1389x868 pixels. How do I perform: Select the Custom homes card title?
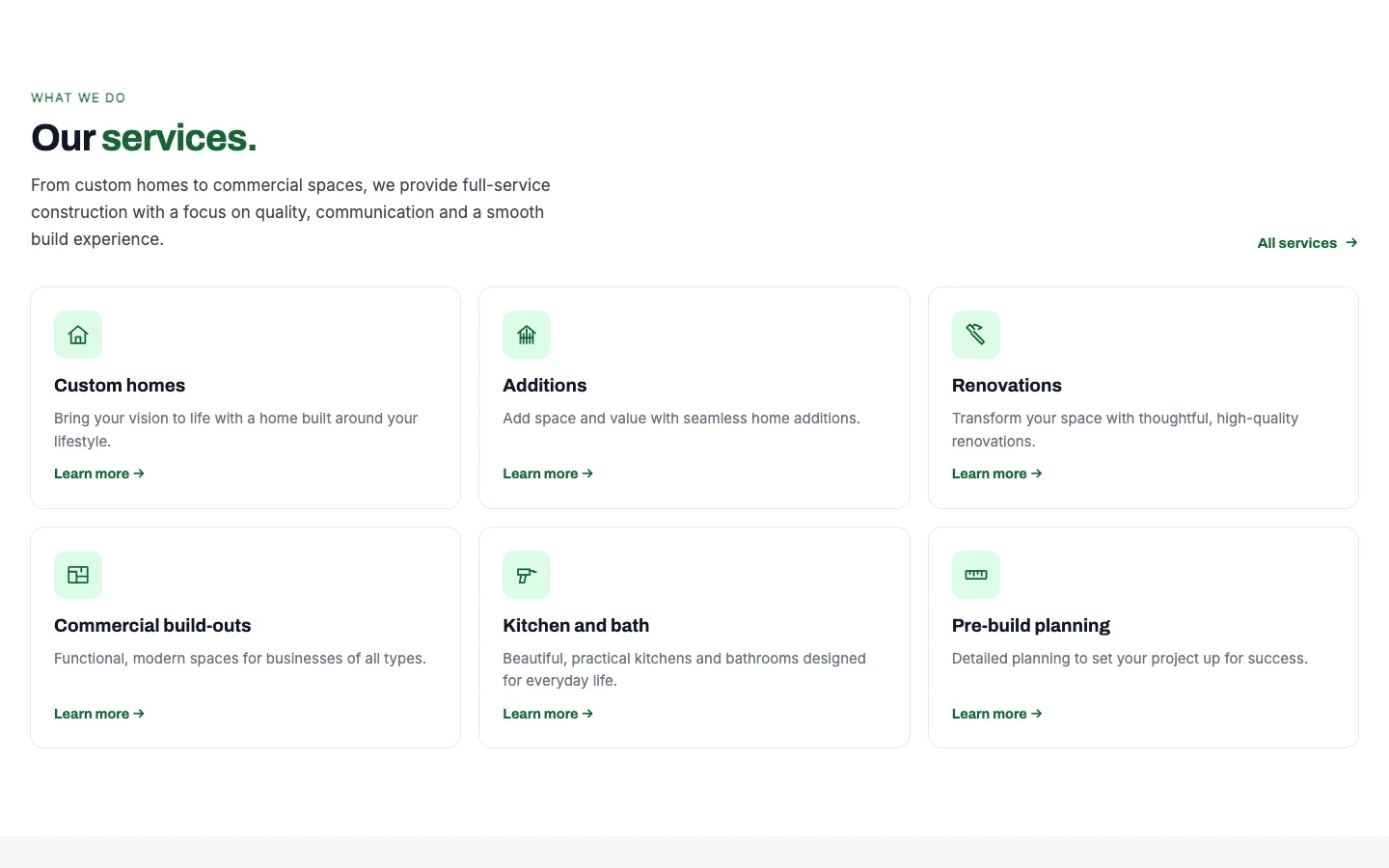click(x=120, y=386)
